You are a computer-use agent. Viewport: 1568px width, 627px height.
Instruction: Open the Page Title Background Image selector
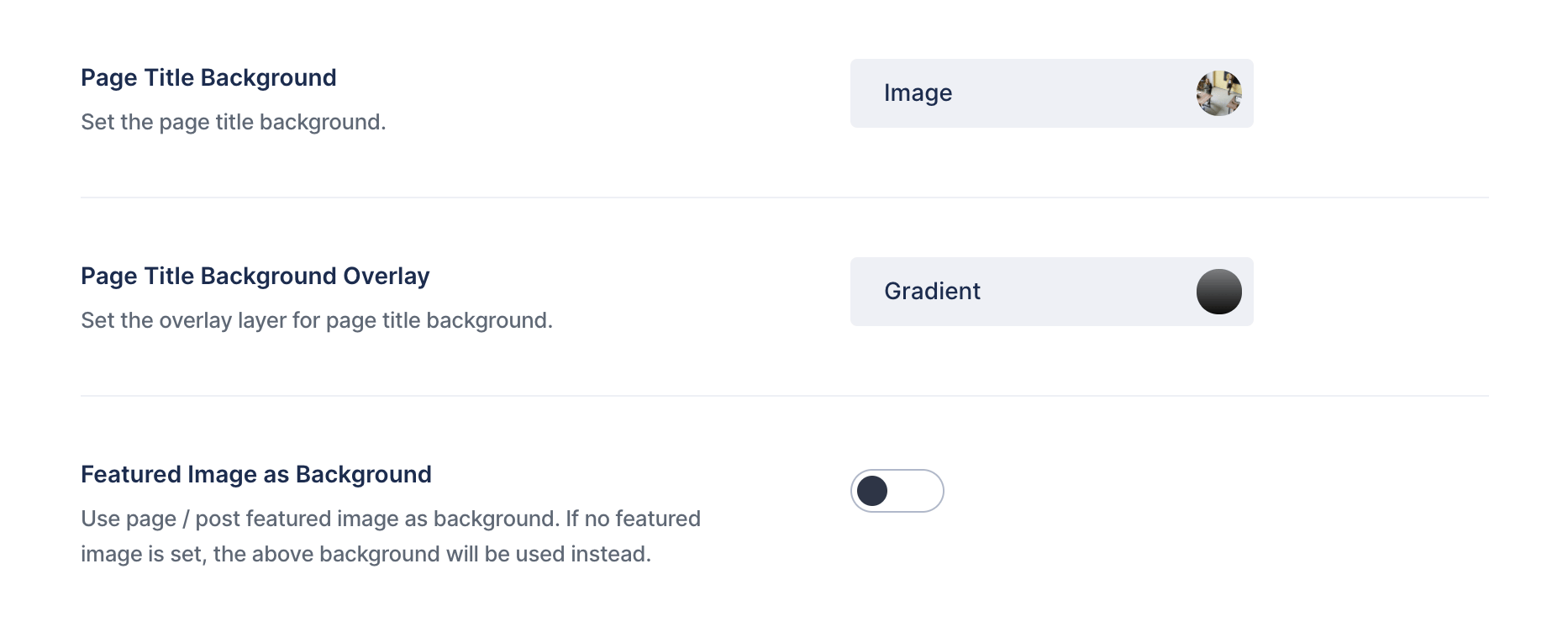(1051, 93)
